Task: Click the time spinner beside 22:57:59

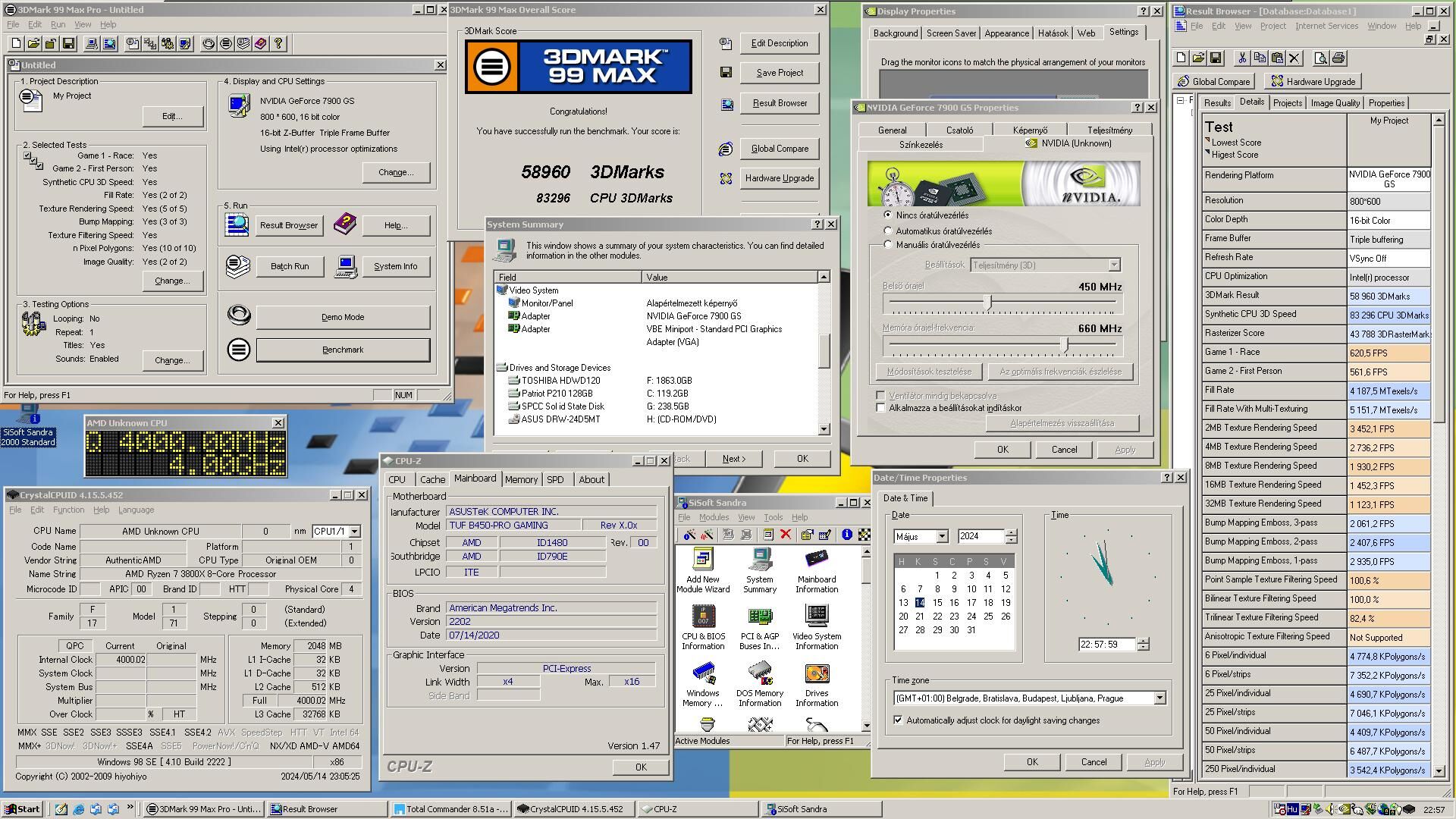Action: coord(1143,645)
